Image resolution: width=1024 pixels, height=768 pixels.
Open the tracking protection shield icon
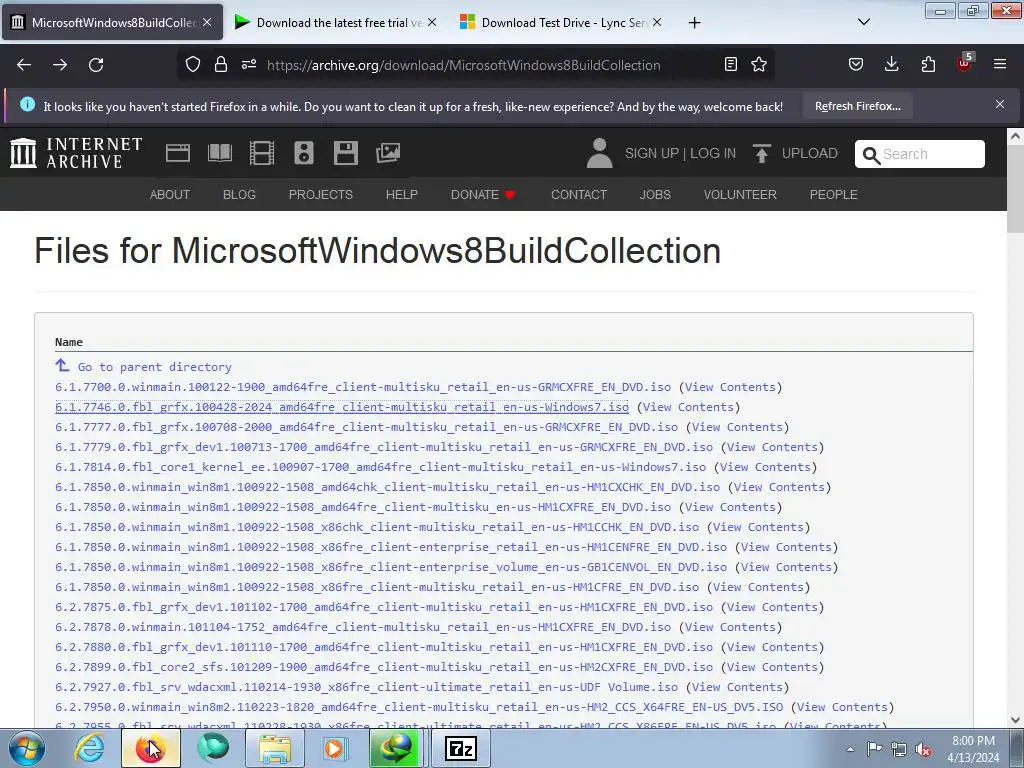point(193,64)
